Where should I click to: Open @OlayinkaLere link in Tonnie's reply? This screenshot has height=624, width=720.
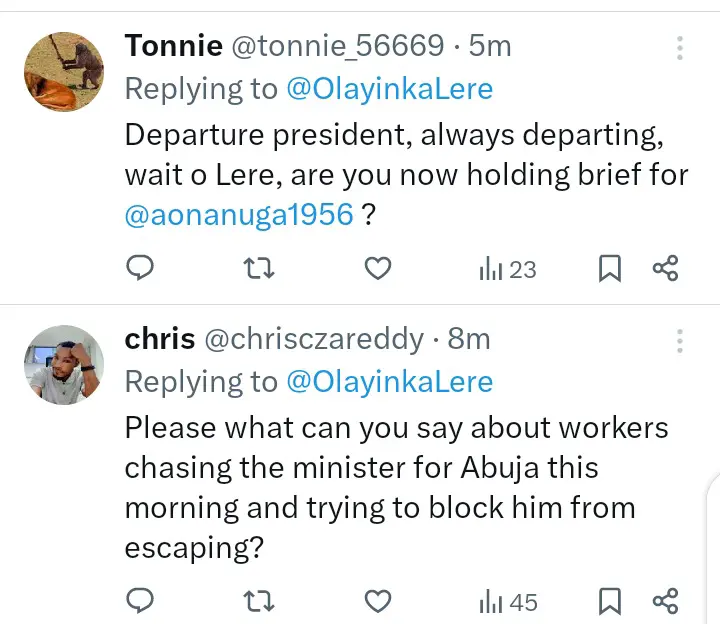coord(389,89)
